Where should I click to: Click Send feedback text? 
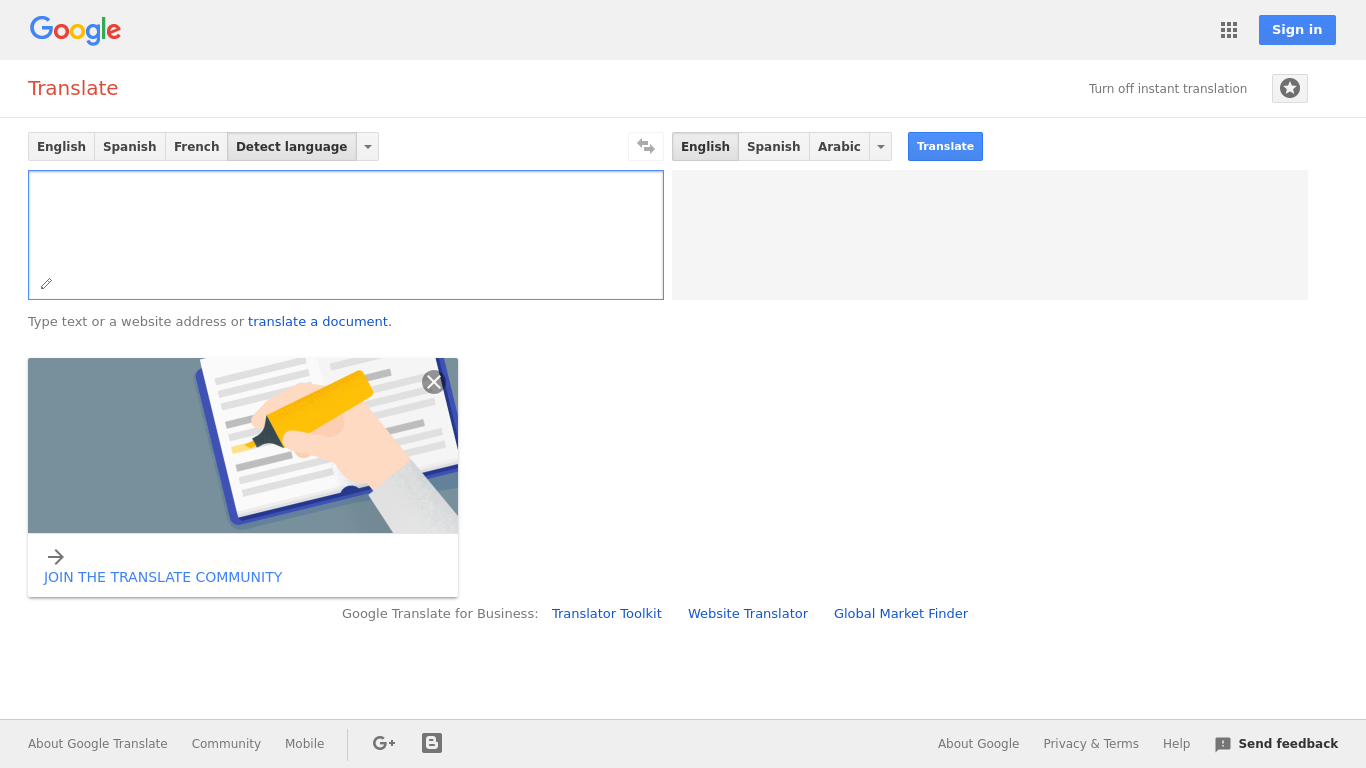[x=1288, y=744]
